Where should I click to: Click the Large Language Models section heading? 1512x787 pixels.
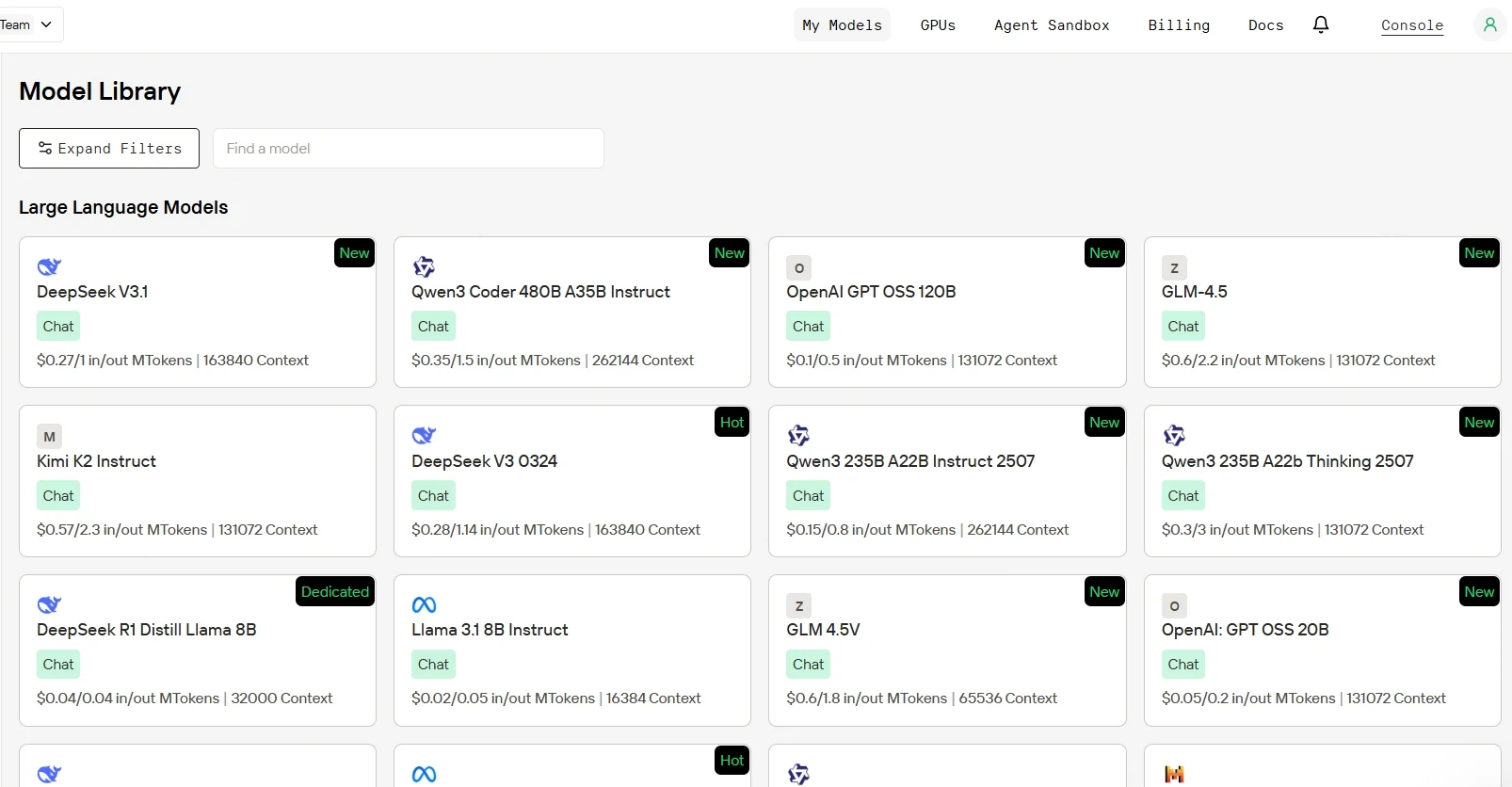pos(123,207)
